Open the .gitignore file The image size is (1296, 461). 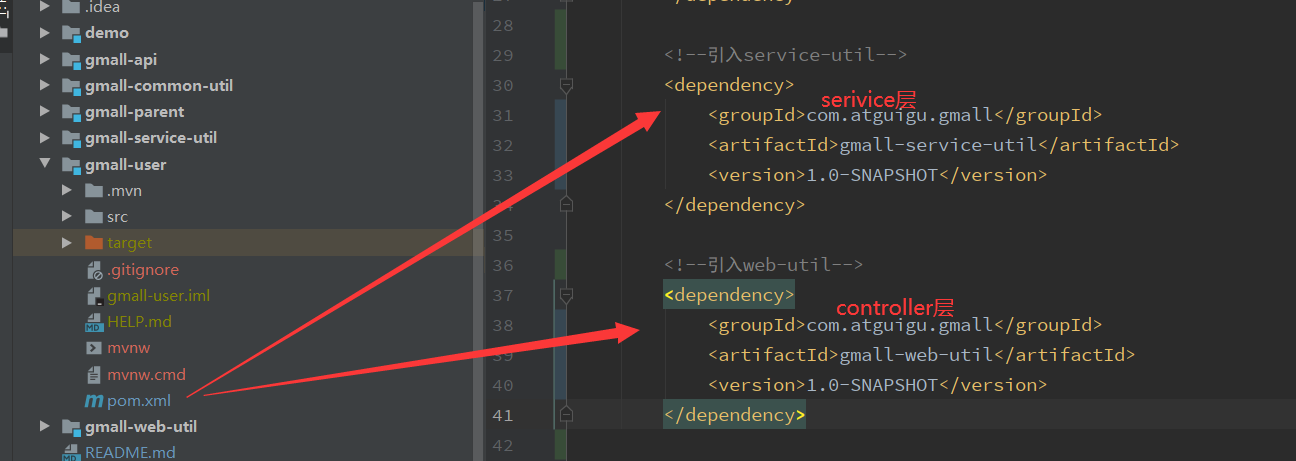coord(143,269)
